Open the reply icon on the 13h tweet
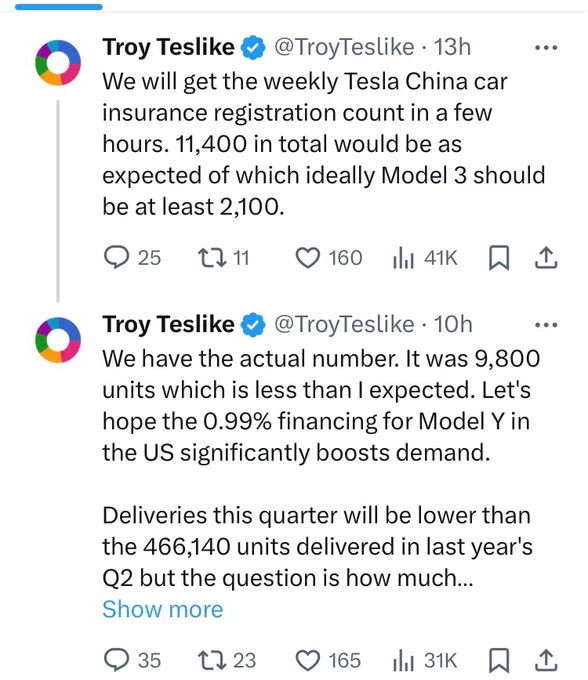Image resolution: width=588 pixels, height=680 pixels. (117, 258)
